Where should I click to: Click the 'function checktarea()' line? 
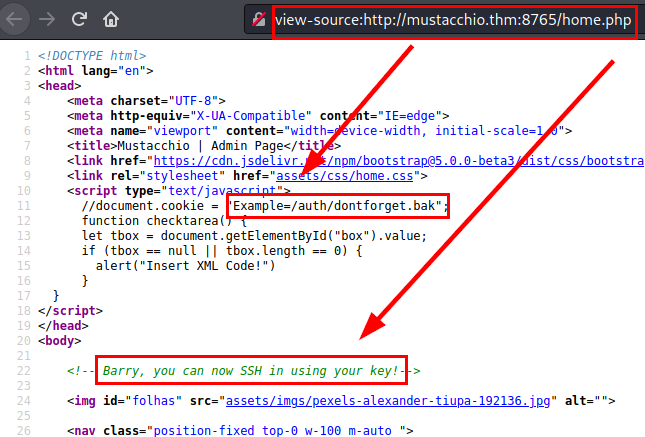(x=164, y=221)
